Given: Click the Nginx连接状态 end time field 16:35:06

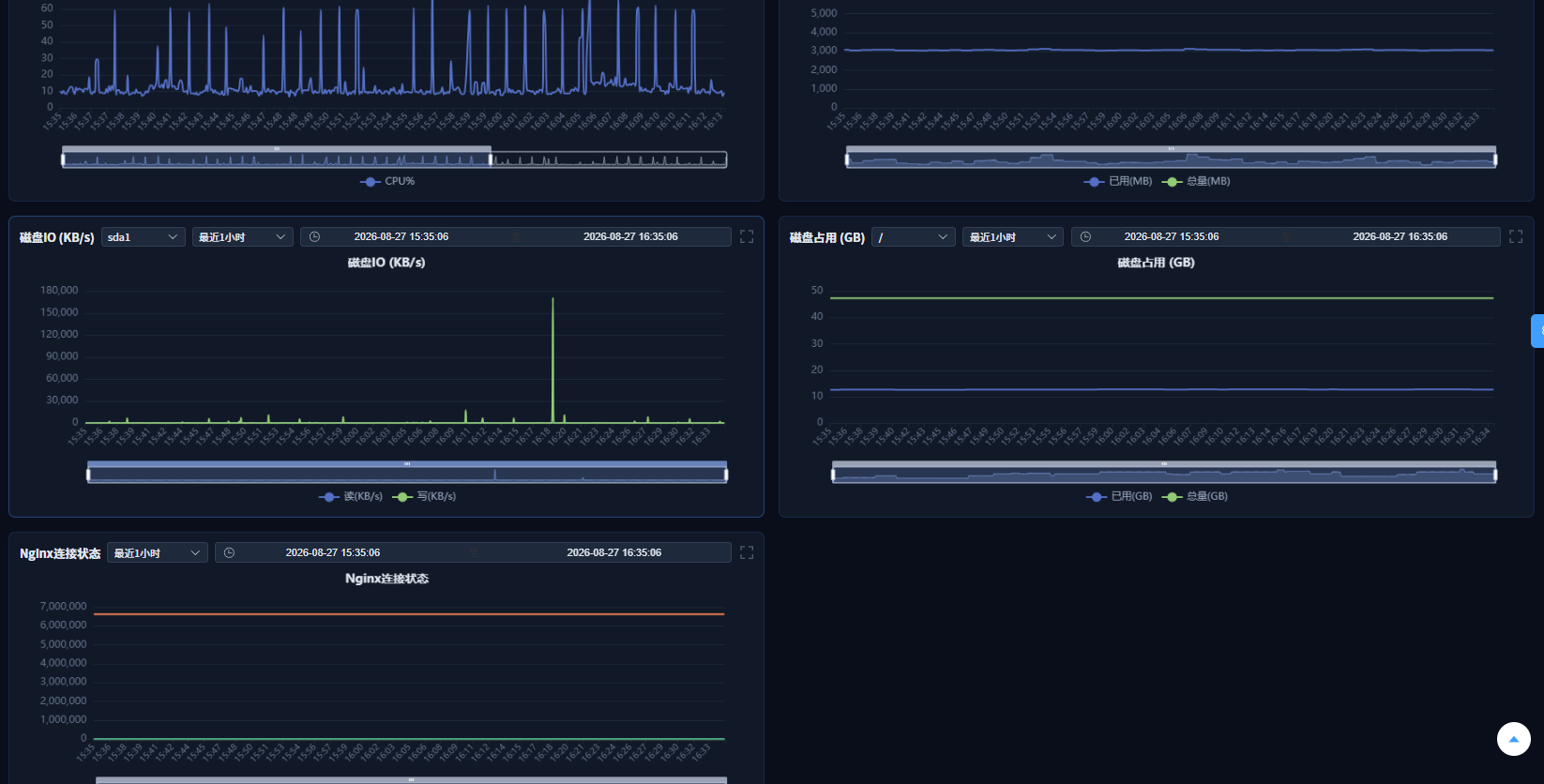Looking at the screenshot, I should 614,553.
